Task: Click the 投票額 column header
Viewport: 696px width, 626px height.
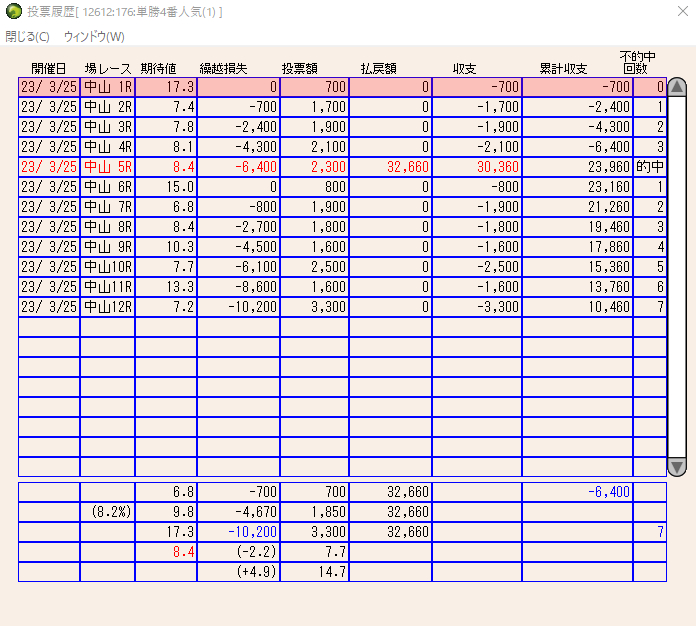Action: click(x=300, y=69)
